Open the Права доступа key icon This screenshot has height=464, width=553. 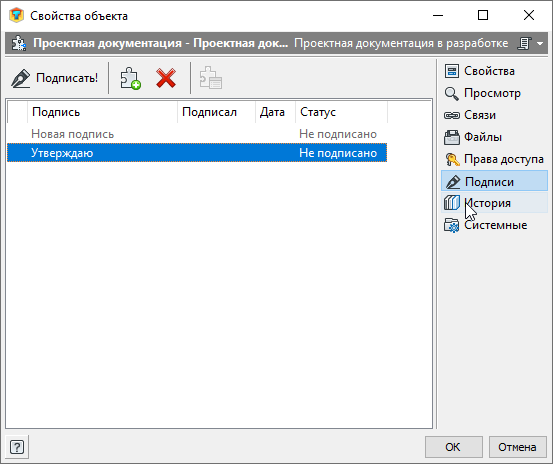pyautogui.click(x=452, y=159)
